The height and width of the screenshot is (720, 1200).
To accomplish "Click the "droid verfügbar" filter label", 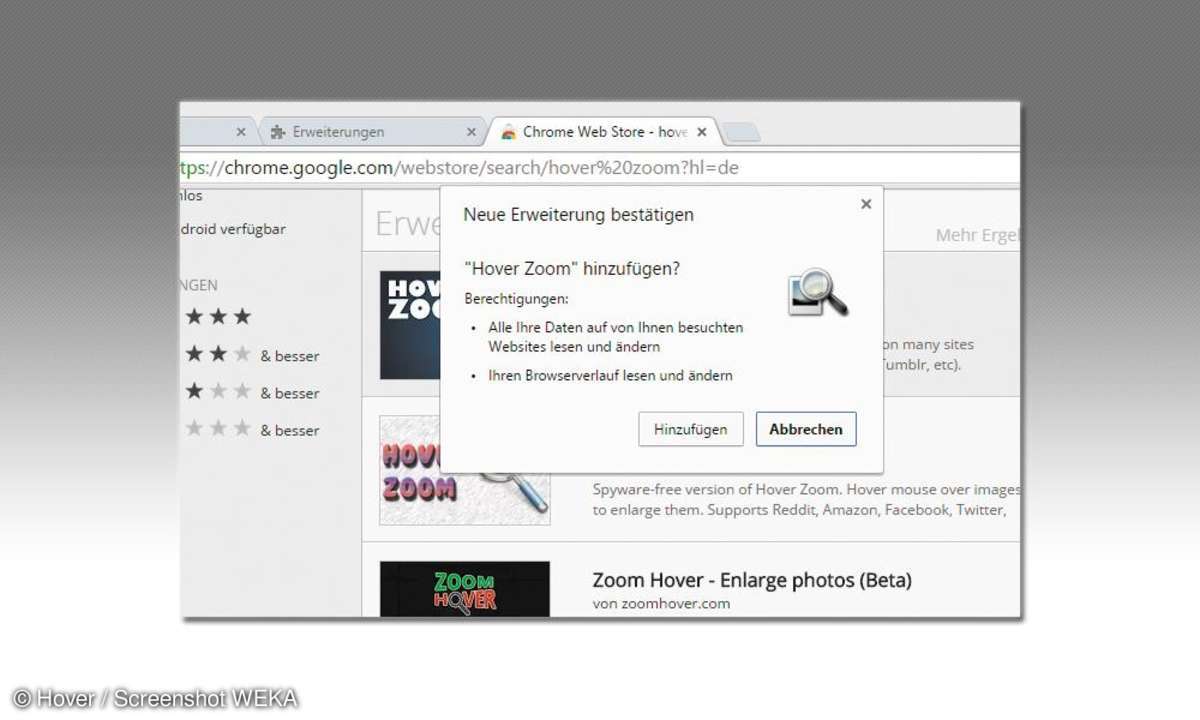I will [233, 229].
